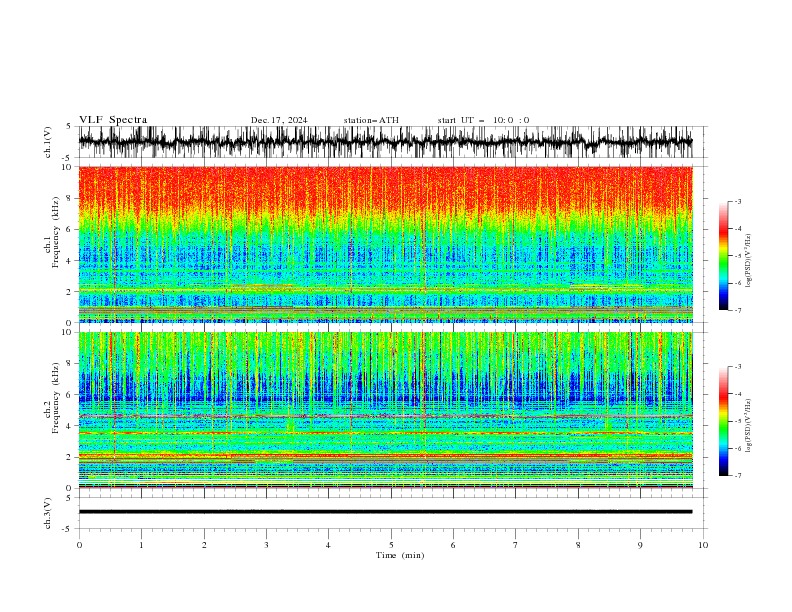Viewport: 792px width, 612px height.
Task: Click the 6 kHz tick on ch.2 frequency axis
Action: point(71,395)
